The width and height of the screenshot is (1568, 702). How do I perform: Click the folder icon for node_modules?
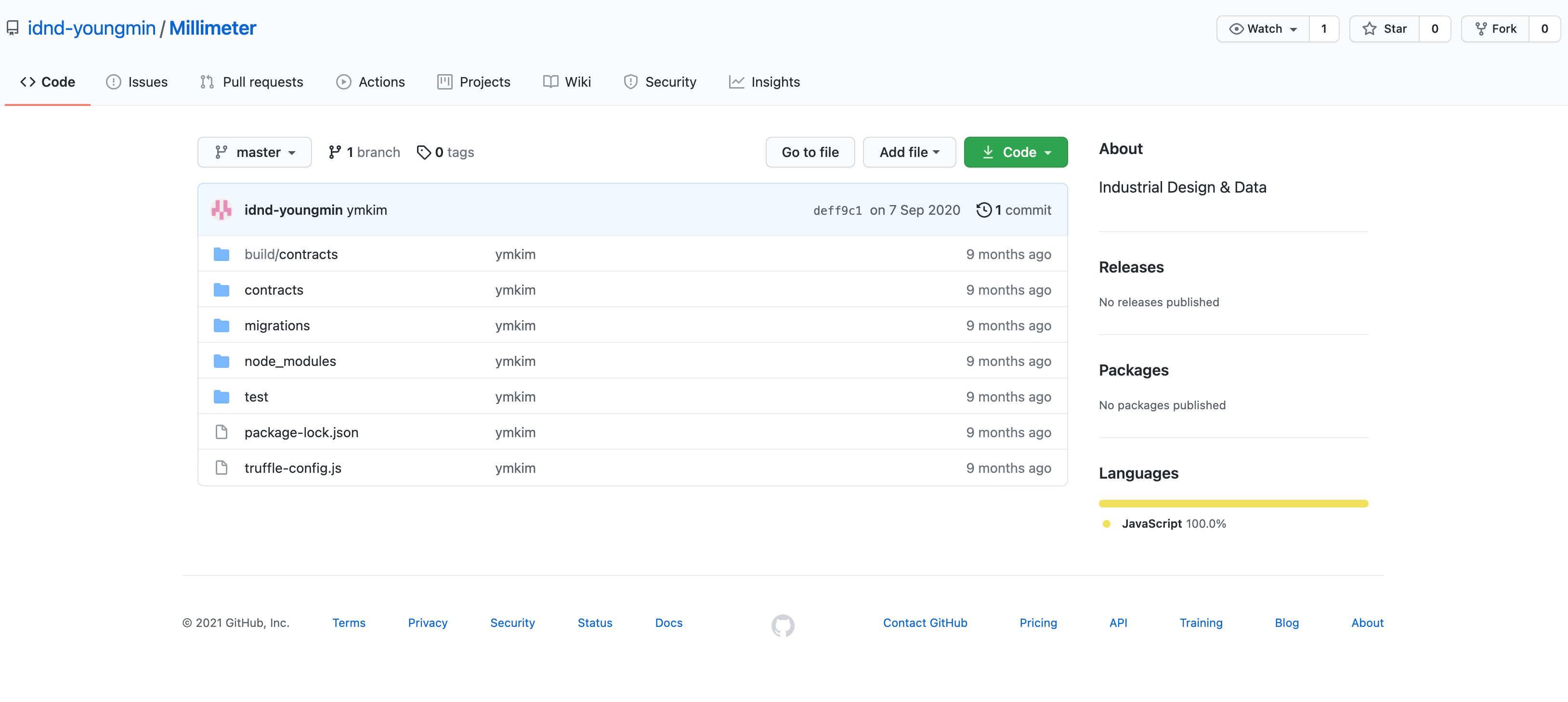pos(222,361)
